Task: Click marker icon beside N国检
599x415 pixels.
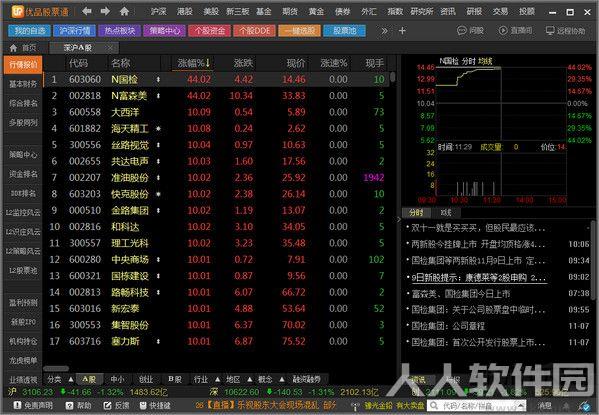Action: (158, 79)
